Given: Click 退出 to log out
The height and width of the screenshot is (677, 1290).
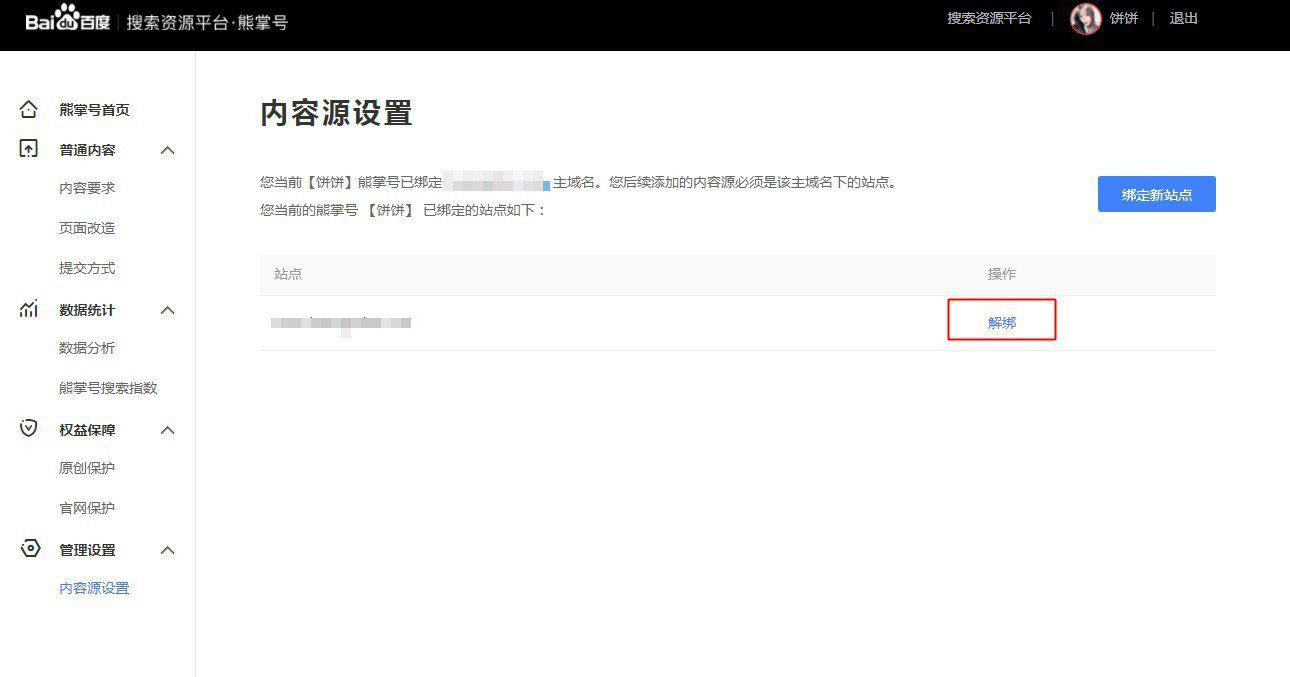Looking at the screenshot, I should point(1184,18).
